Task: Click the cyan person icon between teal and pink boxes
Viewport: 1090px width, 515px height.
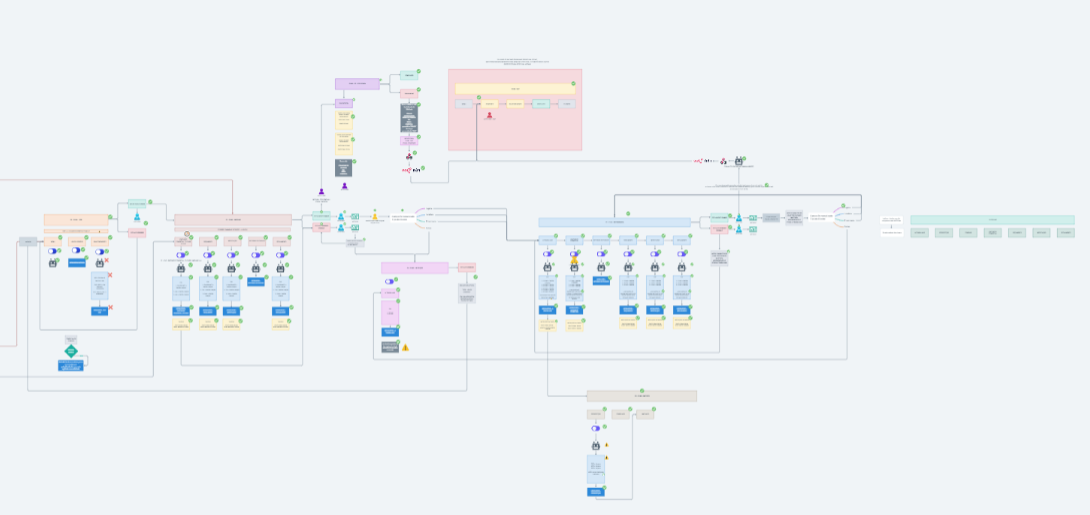Action: tap(137, 217)
